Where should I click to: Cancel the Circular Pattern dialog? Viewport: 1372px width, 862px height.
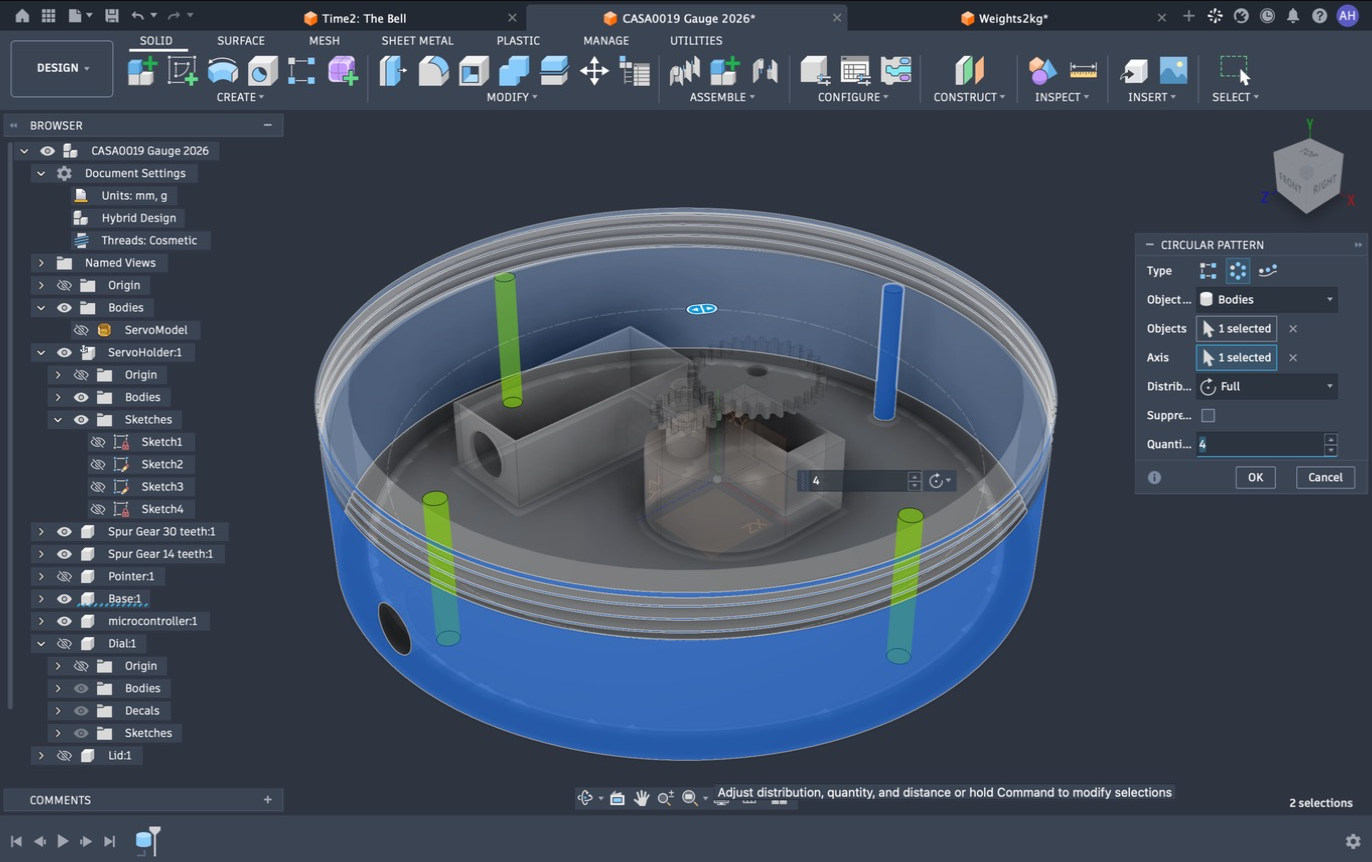1325,477
